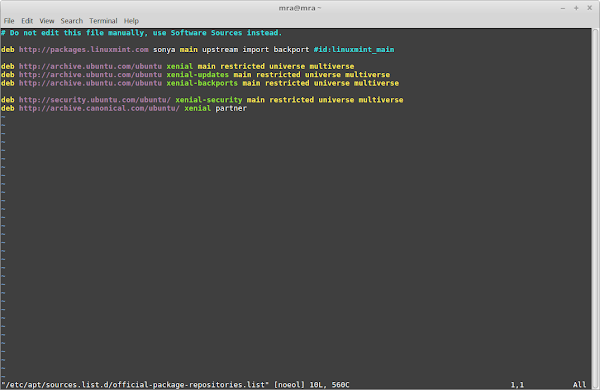
Task: Click the word 'sonya'
Action: click(164, 49)
